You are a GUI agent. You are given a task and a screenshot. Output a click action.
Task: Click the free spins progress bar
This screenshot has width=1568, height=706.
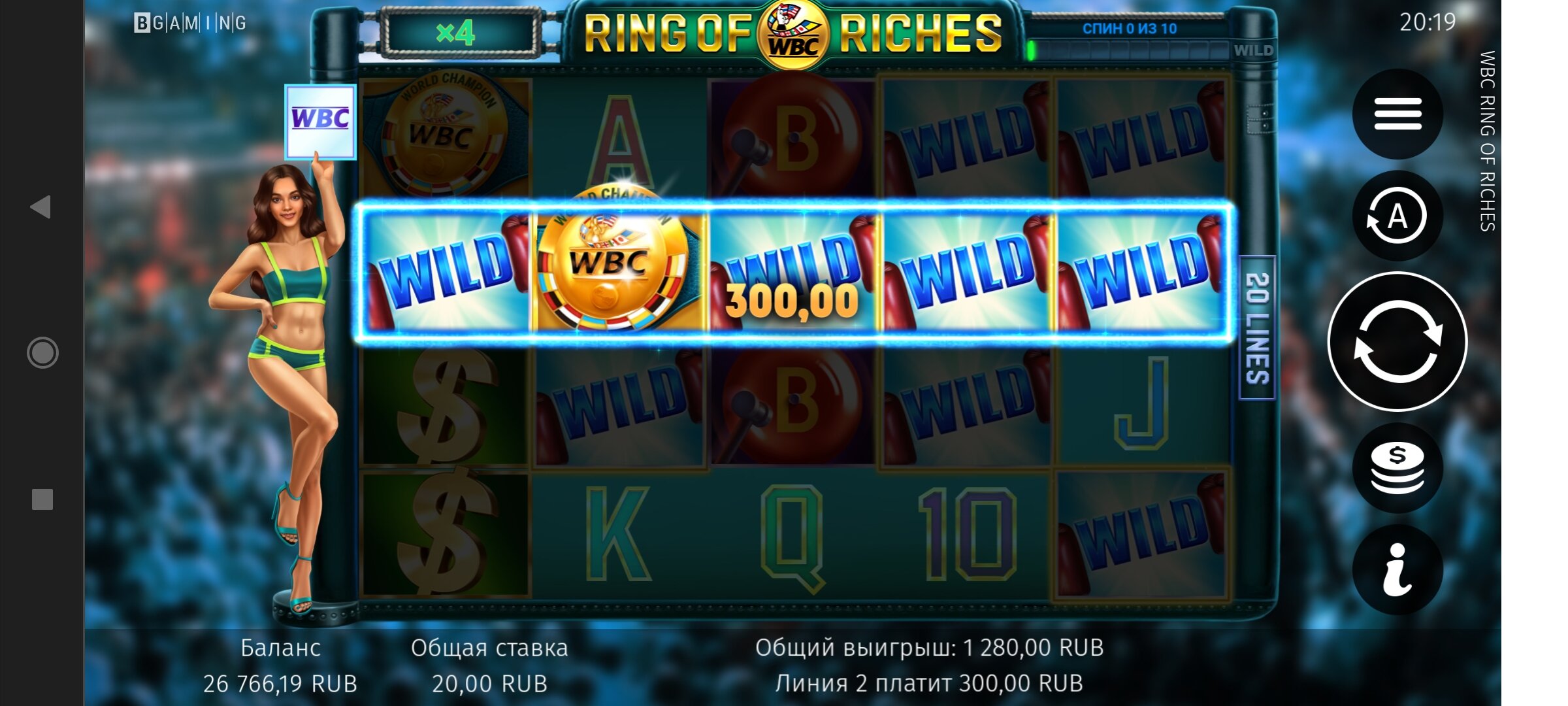pos(1128,50)
